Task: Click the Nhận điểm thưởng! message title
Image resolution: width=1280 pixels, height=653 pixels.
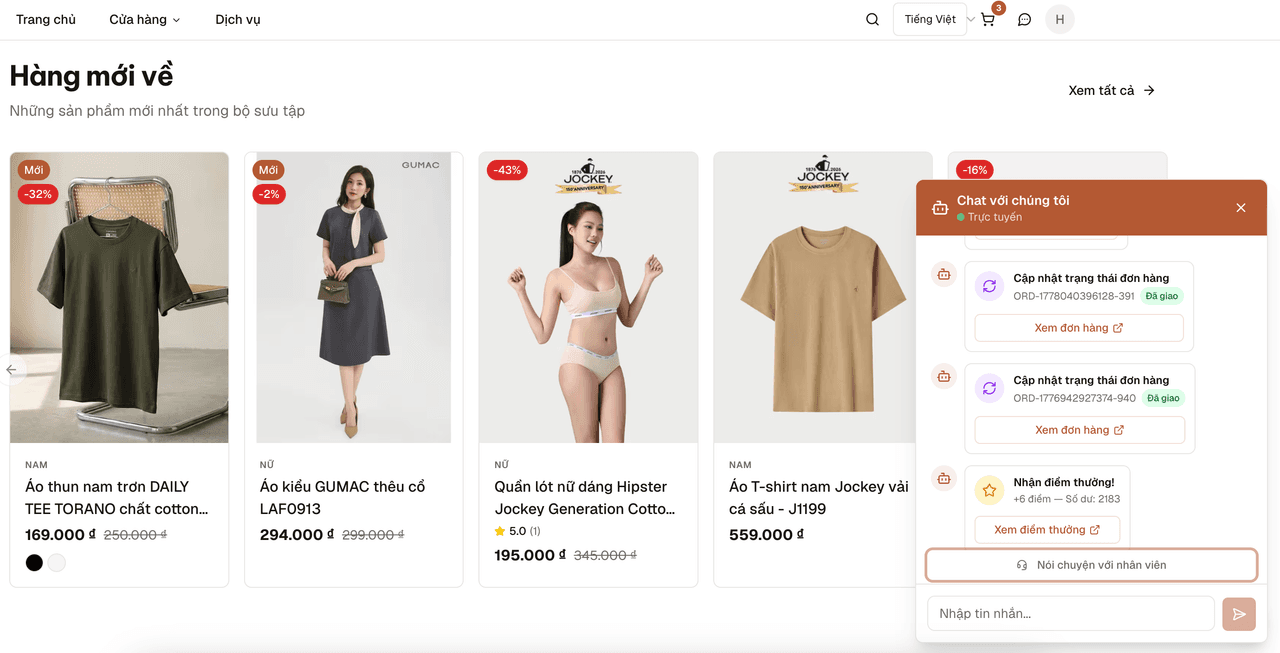Action: (x=1064, y=482)
